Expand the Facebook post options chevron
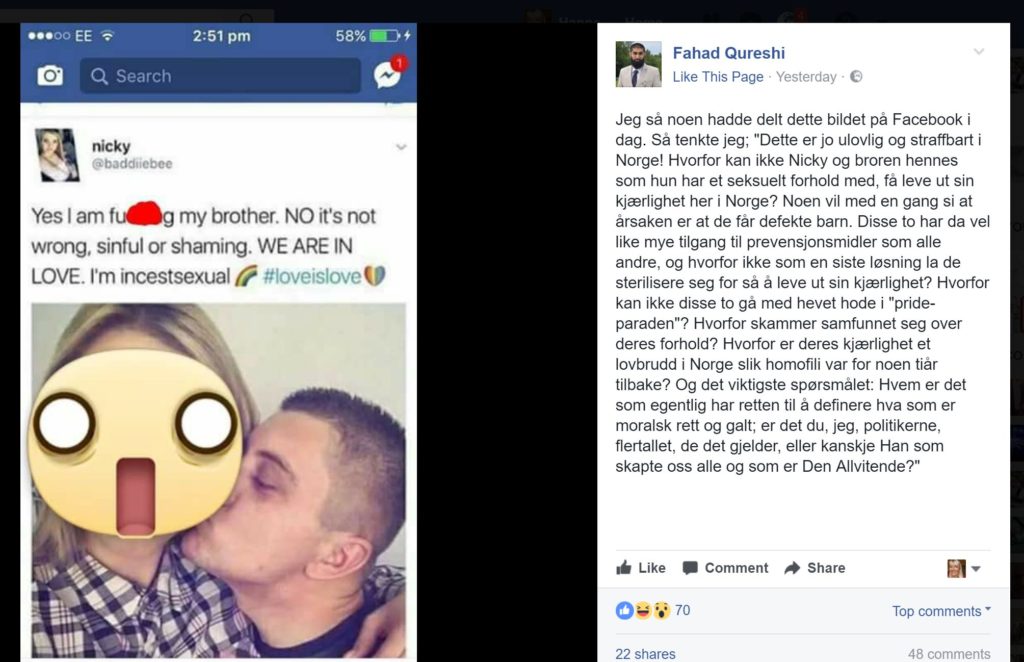 978,52
